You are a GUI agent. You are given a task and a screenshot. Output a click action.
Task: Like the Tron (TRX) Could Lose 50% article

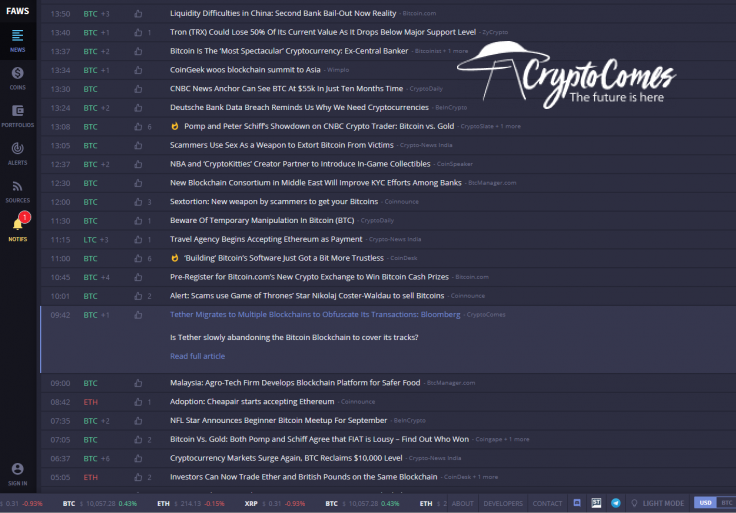tap(138, 32)
